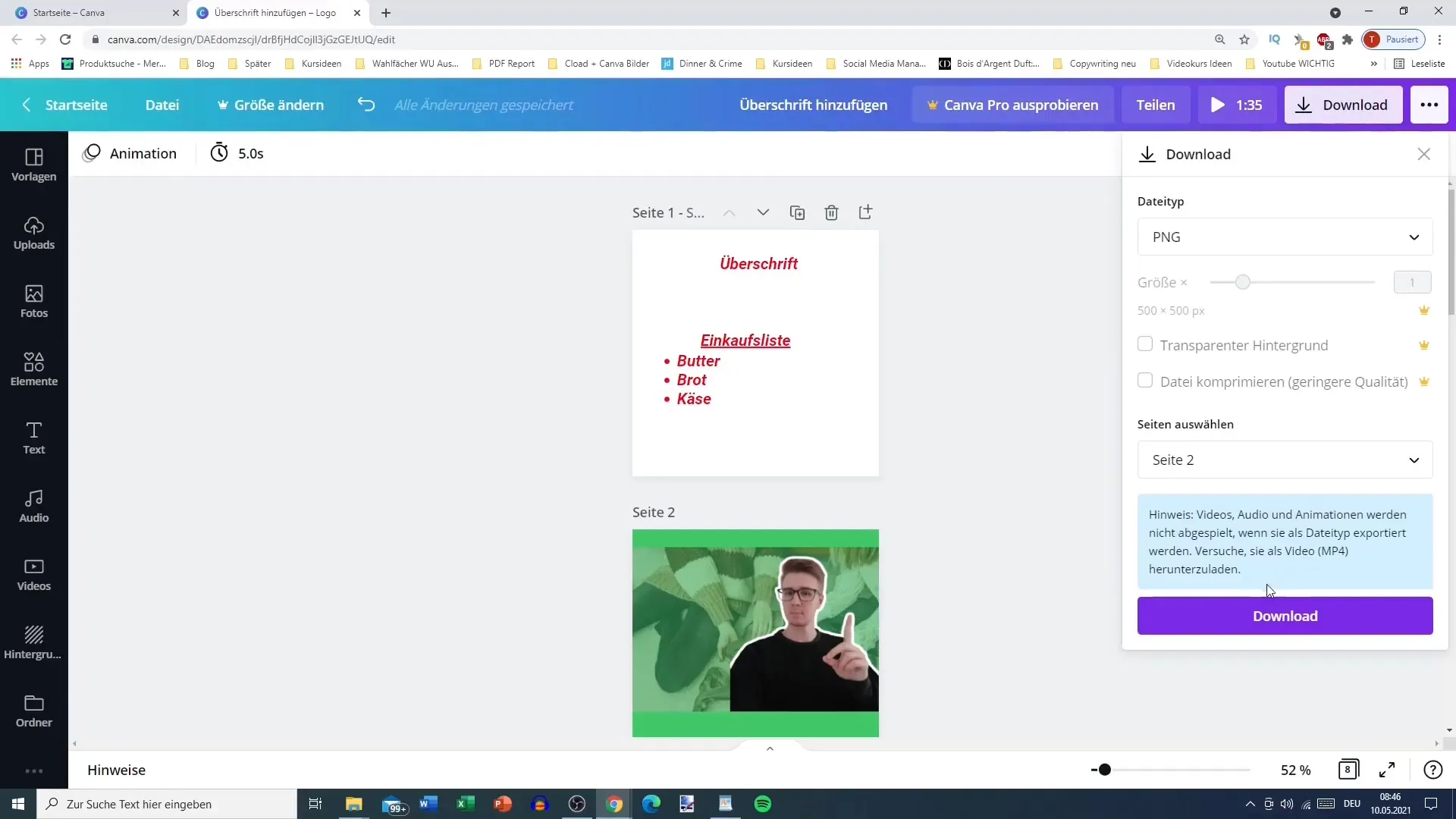This screenshot has height=819, width=1456.
Task: Click the Canva Pro ausprobieren link
Action: [x=1012, y=104]
